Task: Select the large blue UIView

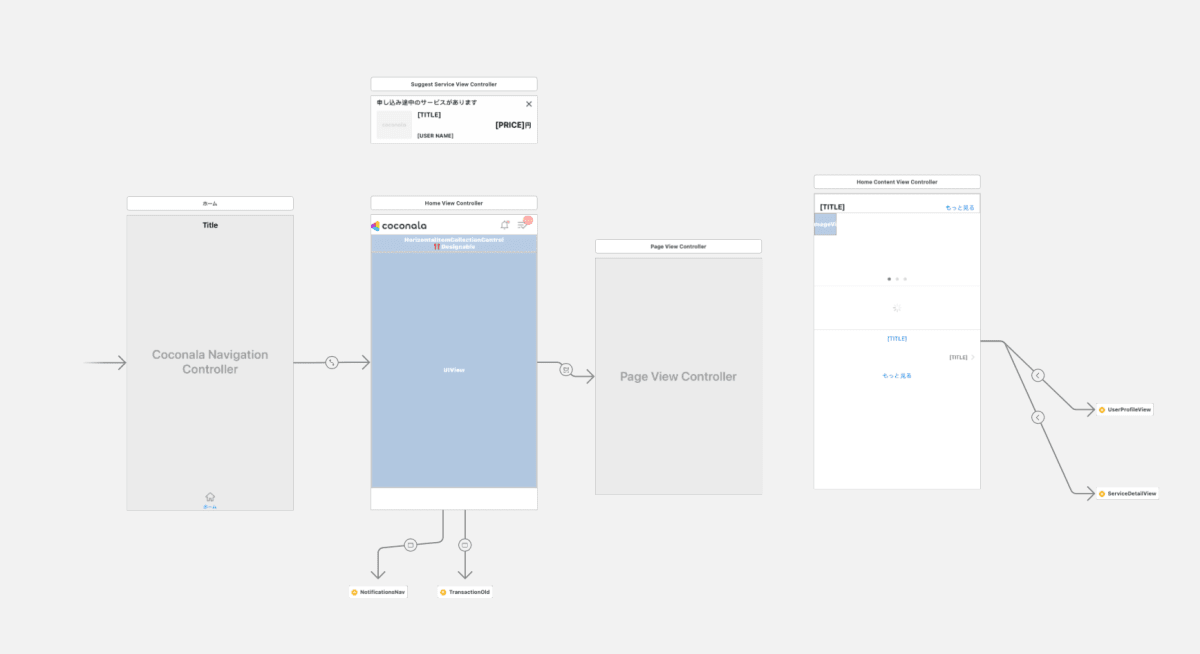Action: pyautogui.click(x=454, y=370)
